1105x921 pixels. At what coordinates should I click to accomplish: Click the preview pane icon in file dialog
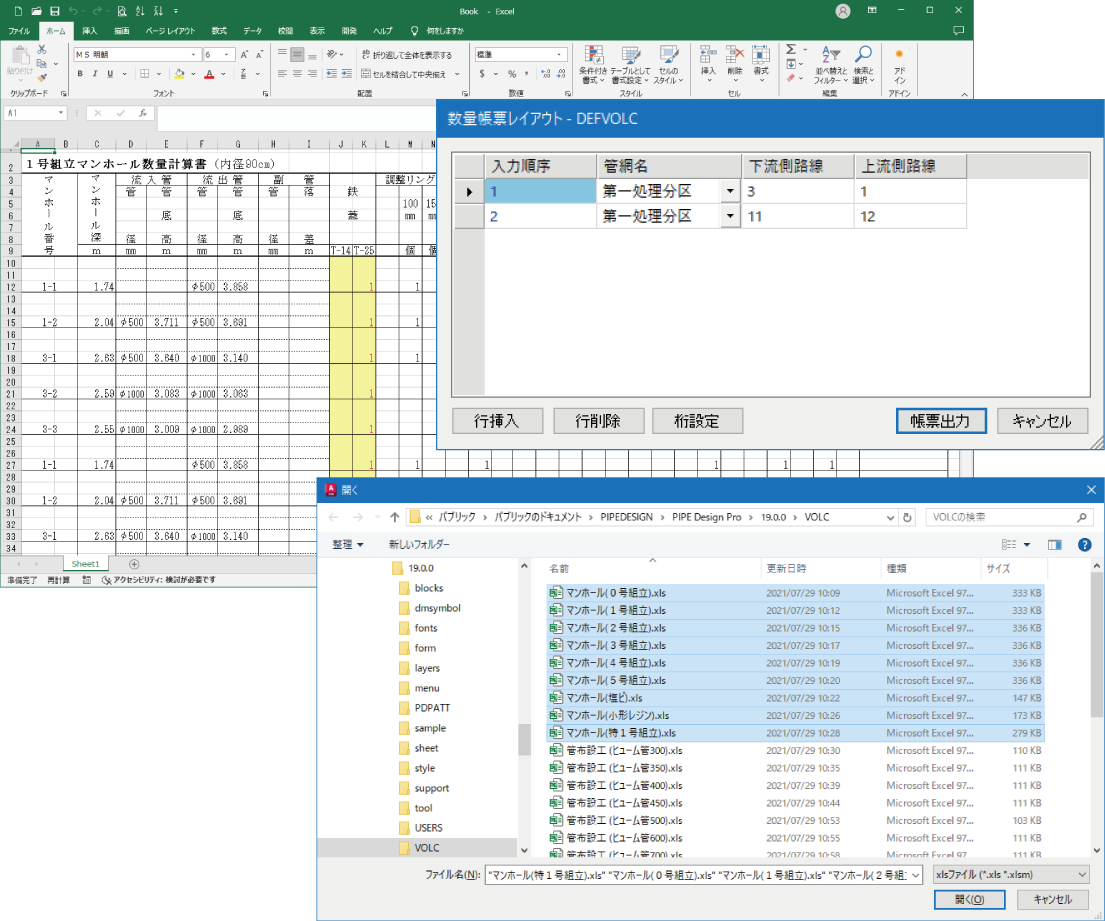[1054, 545]
